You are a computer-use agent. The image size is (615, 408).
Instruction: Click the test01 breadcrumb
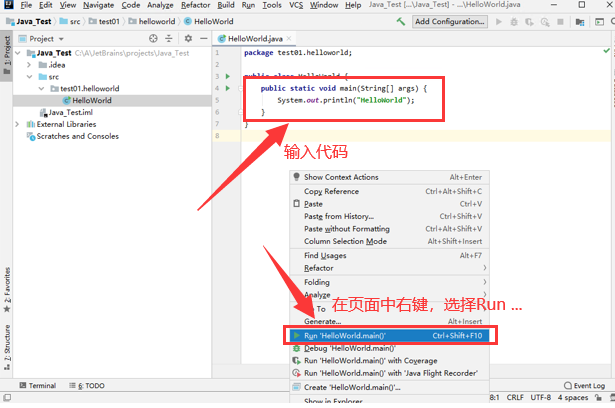click(104, 22)
